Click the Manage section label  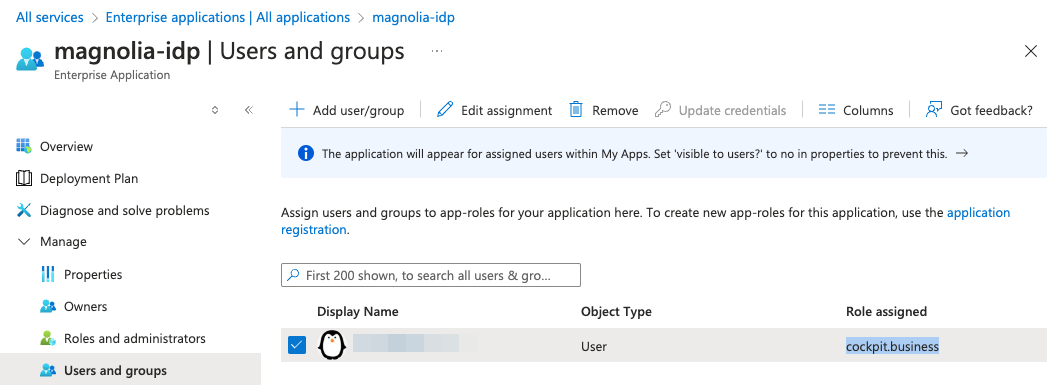(x=63, y=241)
